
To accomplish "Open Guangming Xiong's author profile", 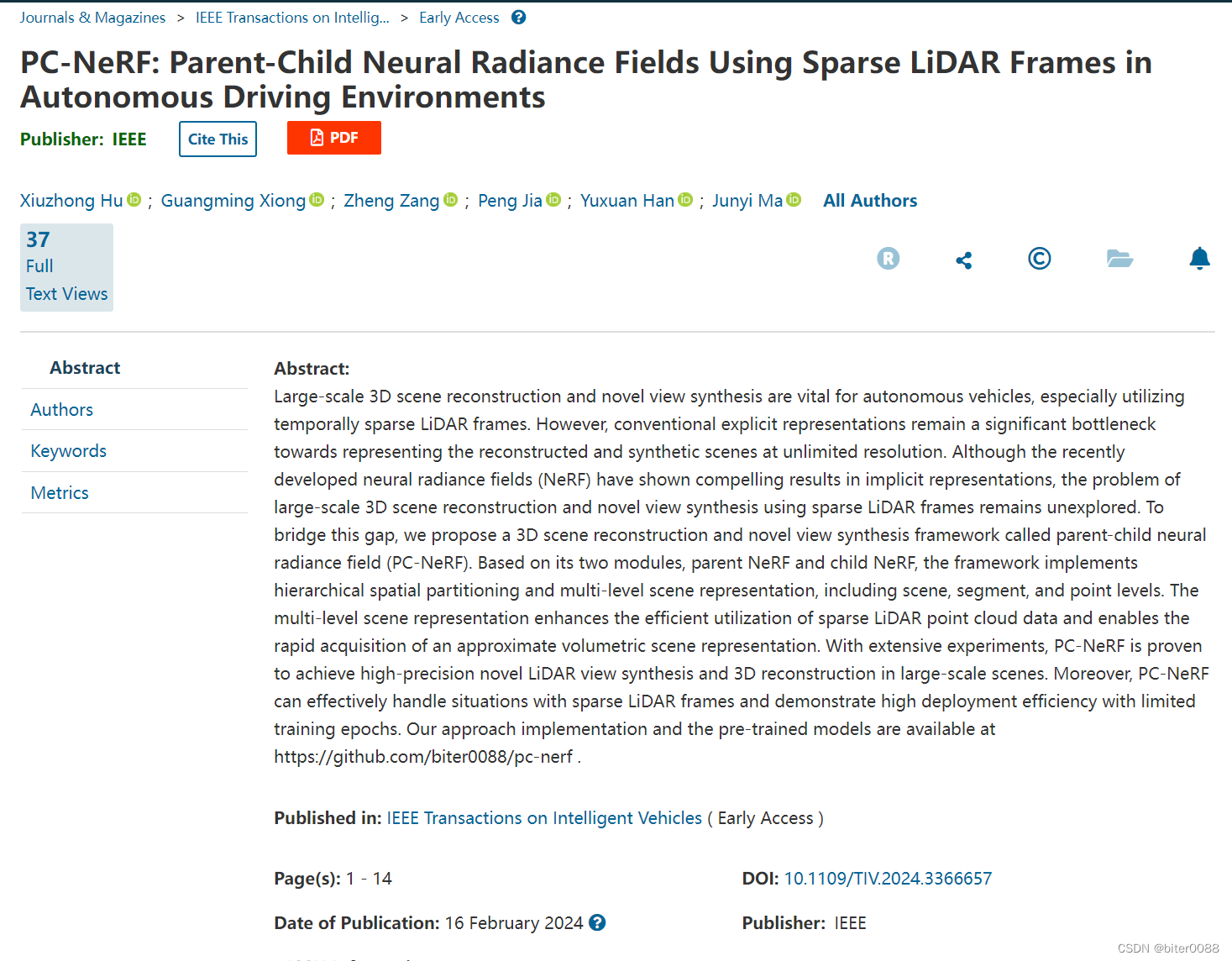I will point(233,200).
